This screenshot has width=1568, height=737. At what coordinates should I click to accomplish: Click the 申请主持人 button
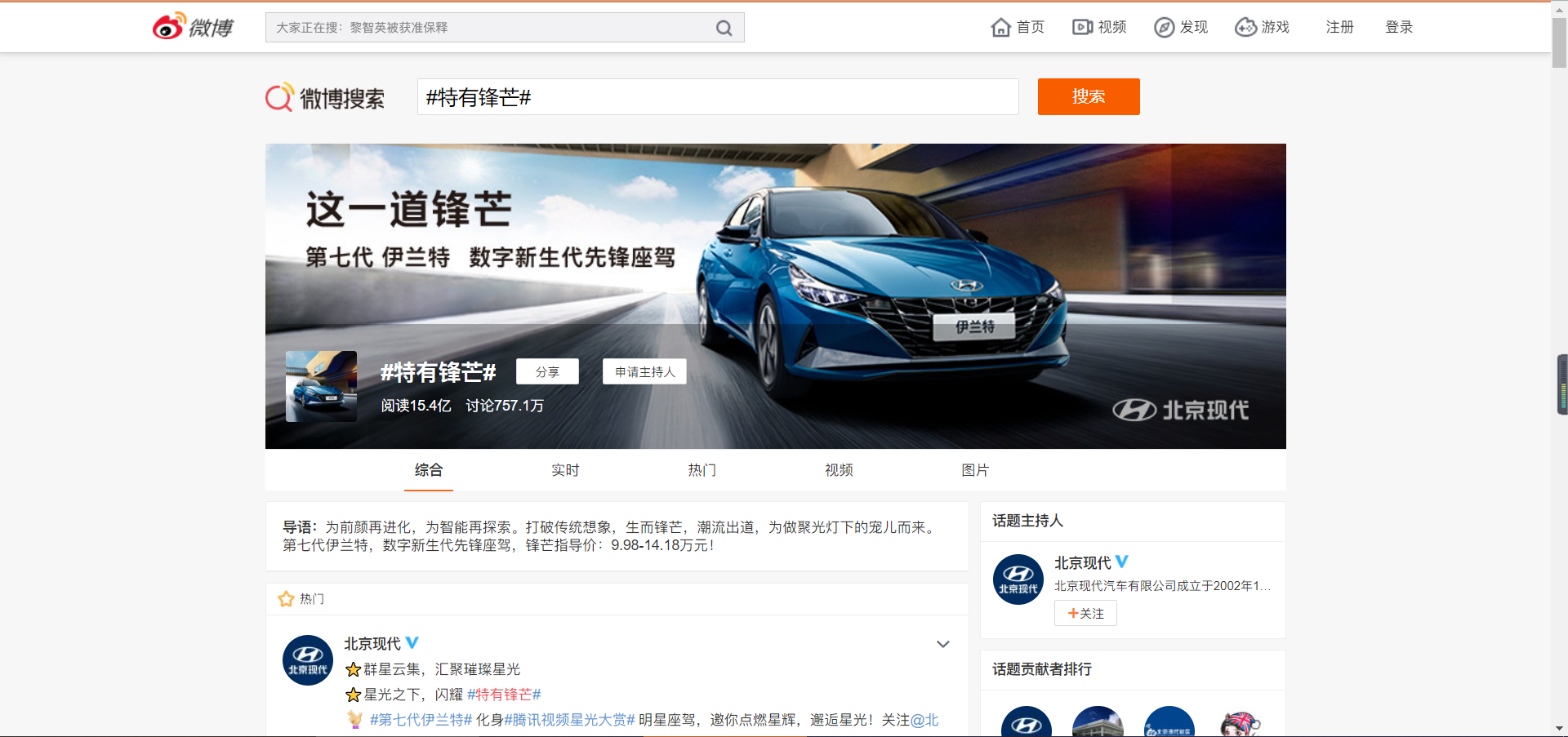point(644,371)
